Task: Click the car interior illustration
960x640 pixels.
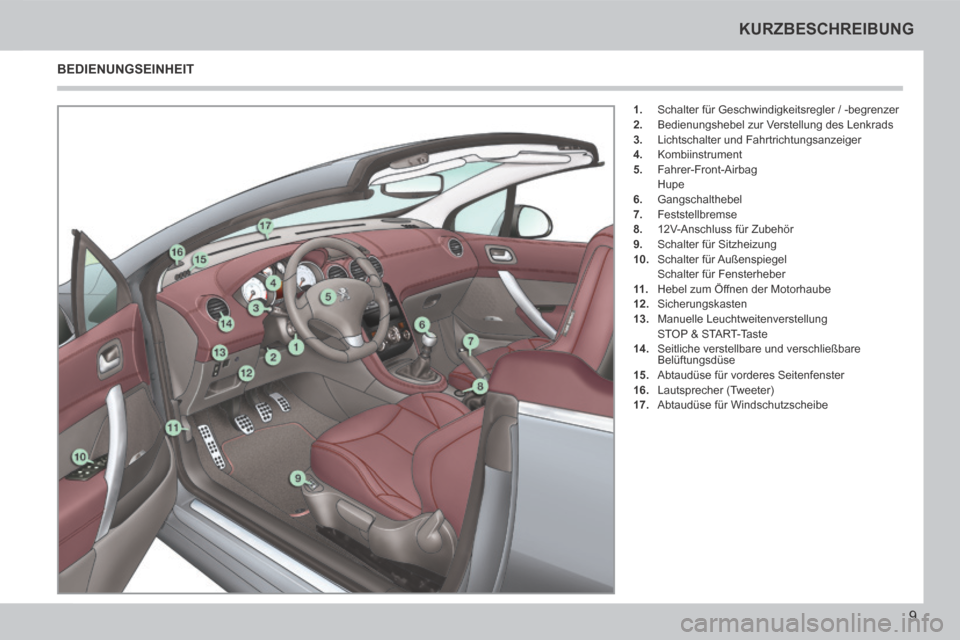Action: coord(336,350)
